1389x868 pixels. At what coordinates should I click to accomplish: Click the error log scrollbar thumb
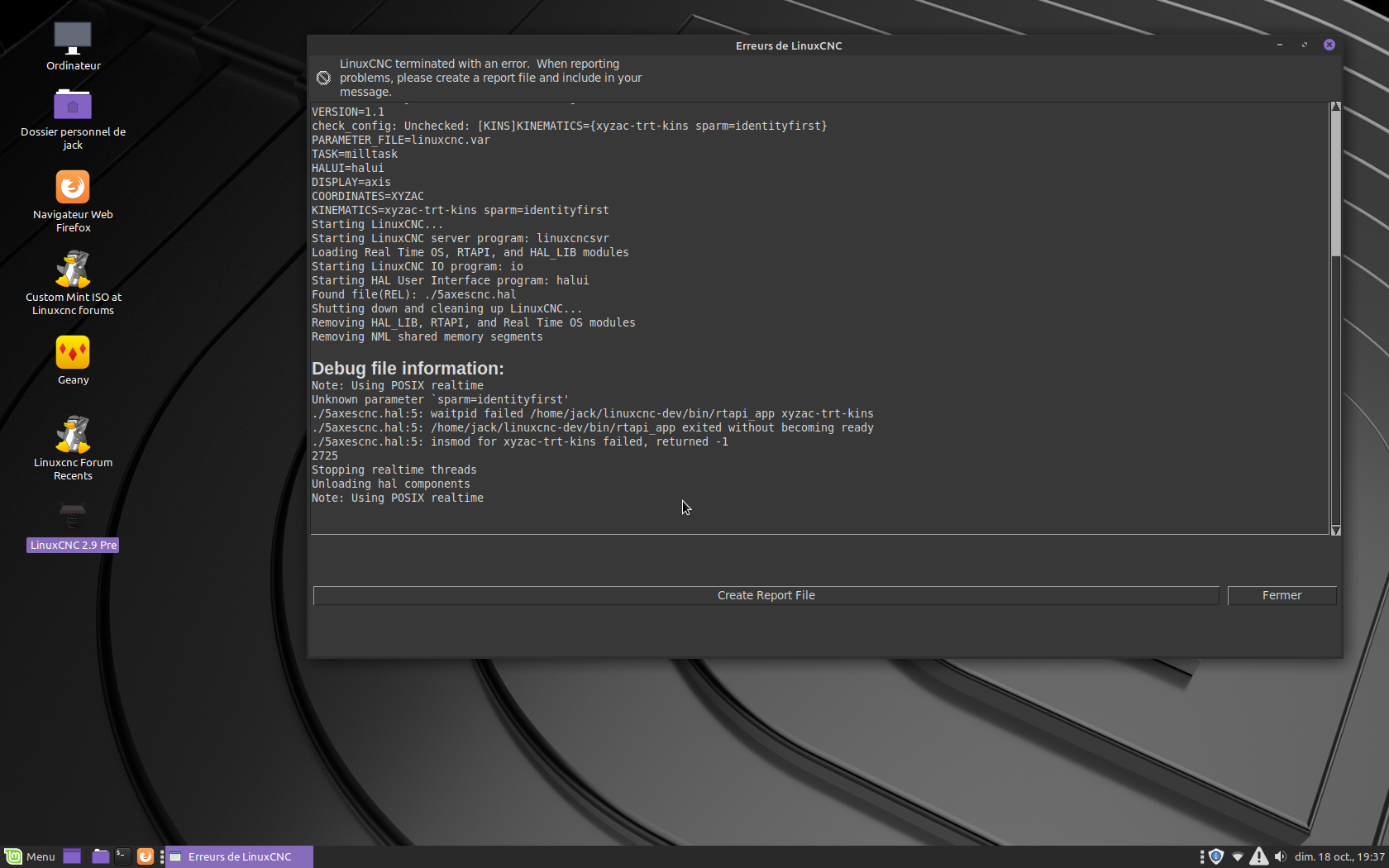coord(1335,184)
